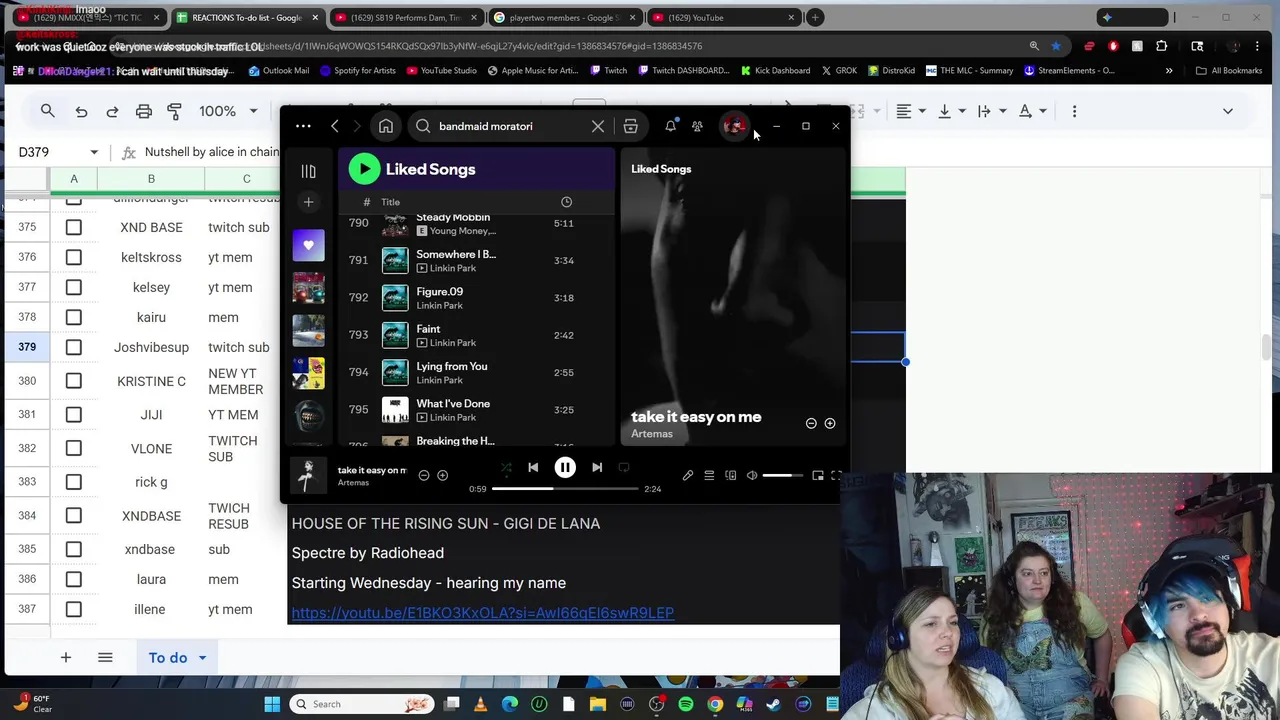Open the youtu.be link in sheet

click(483, 612)
